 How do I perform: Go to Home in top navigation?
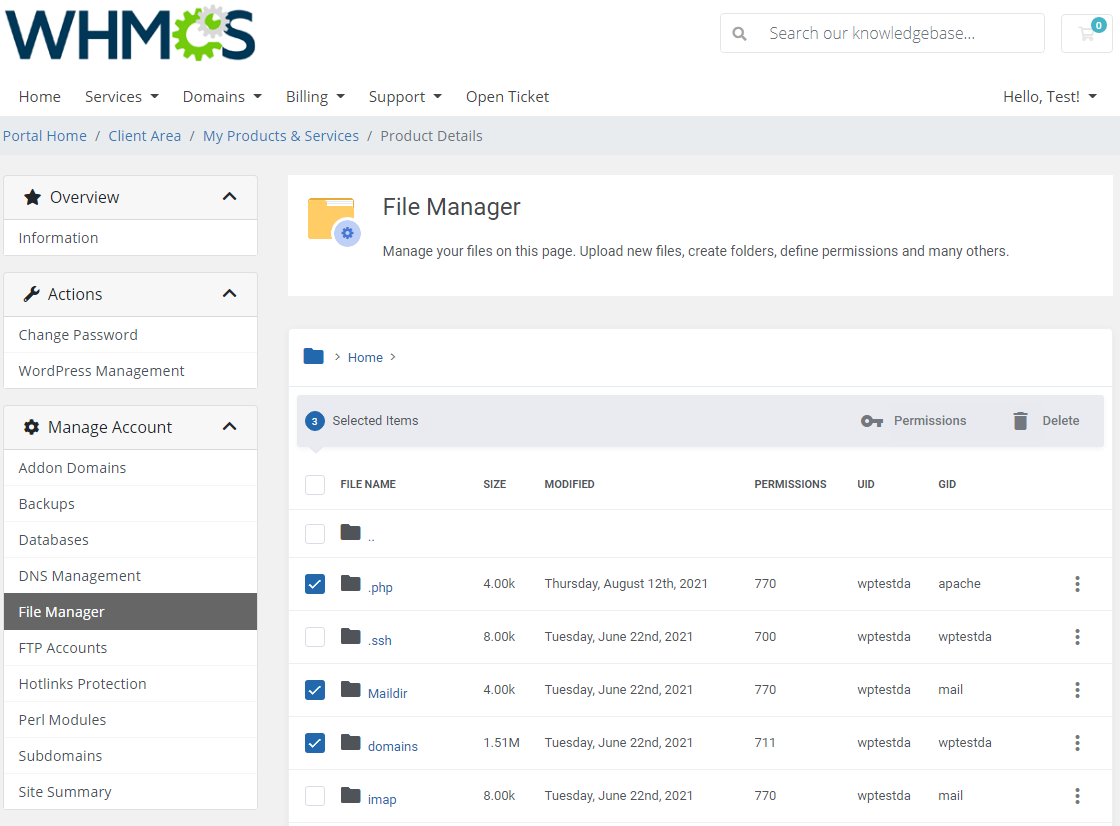click(x=39, y=96)
